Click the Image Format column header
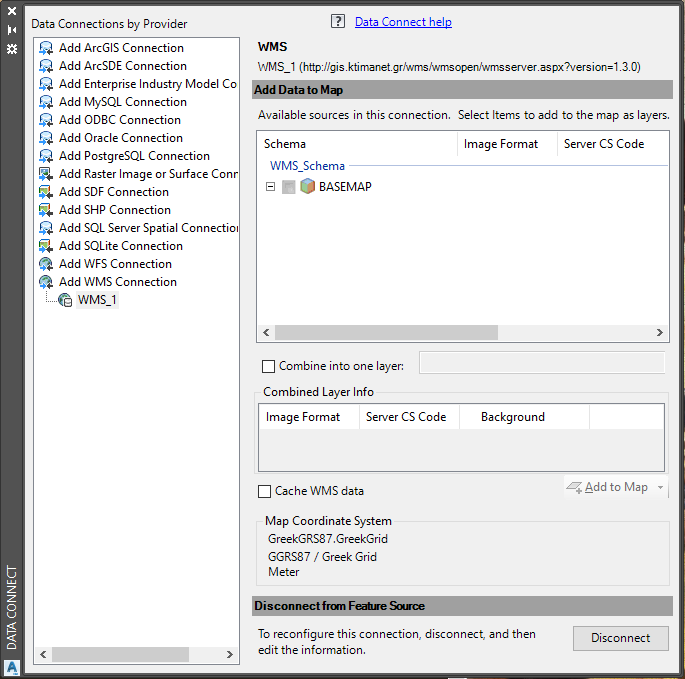This screenshot has width=685, height=679. click(501, 144)
